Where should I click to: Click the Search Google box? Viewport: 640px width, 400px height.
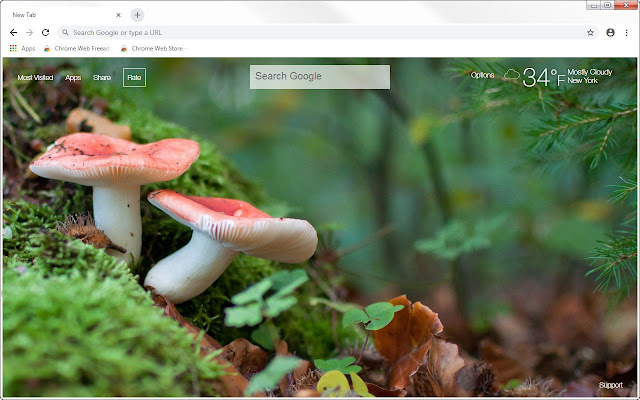tap(320, 77)
